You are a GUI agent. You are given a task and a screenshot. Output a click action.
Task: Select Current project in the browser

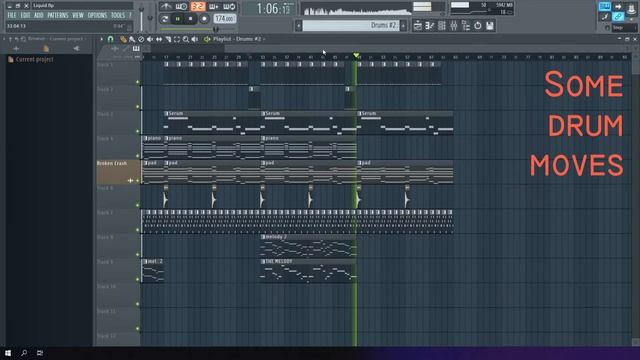click(34, 60)
